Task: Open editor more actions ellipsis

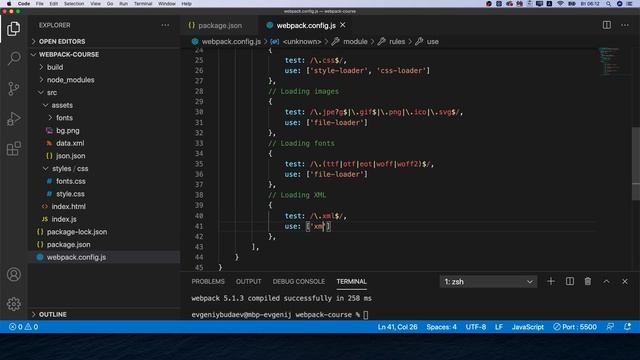Action: [625, 25]
